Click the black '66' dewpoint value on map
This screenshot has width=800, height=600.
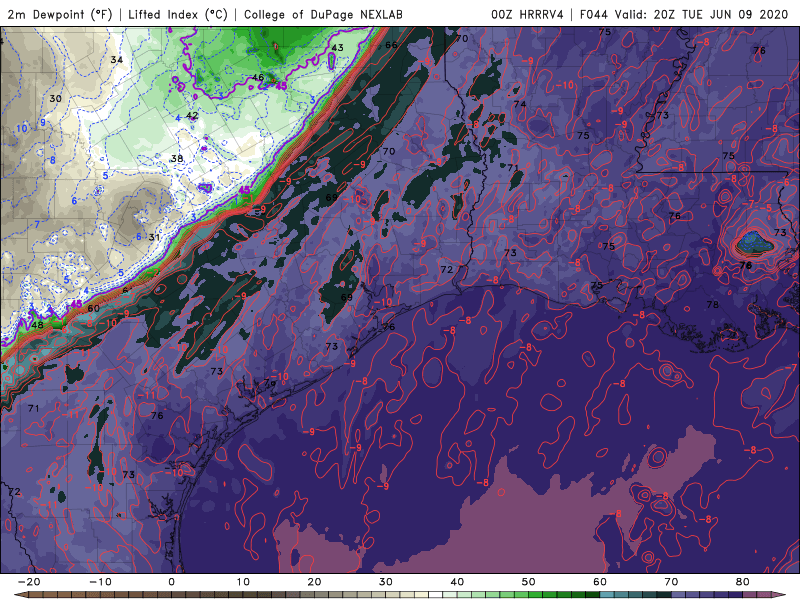[x=391, y=45]
